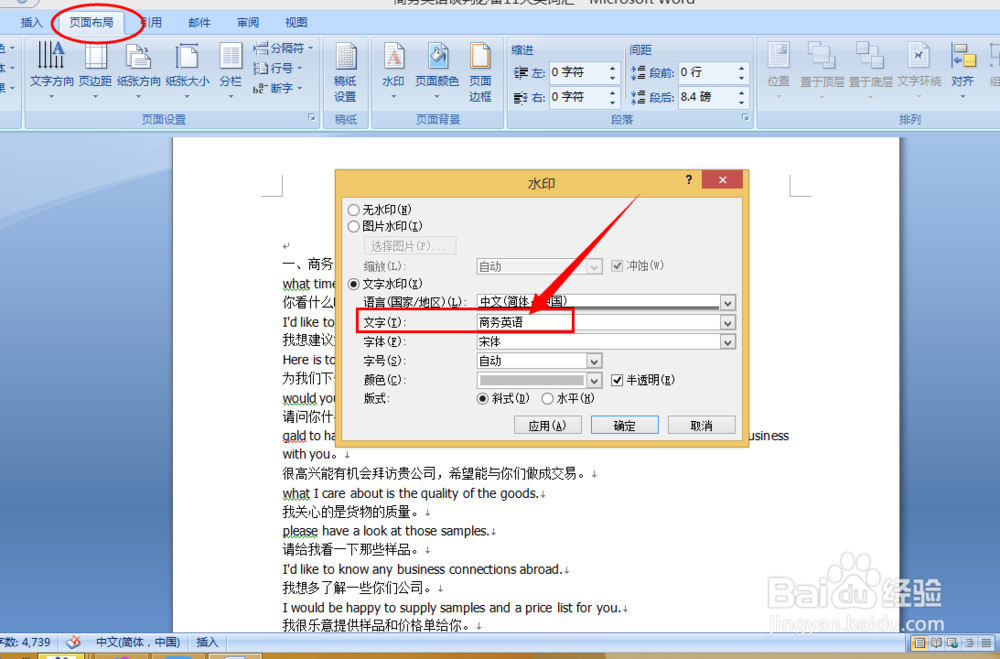Switch to the 视图 ribbon tab
Image resolution: width=1000 pixels, height=659 pixels.
[296, 22]
